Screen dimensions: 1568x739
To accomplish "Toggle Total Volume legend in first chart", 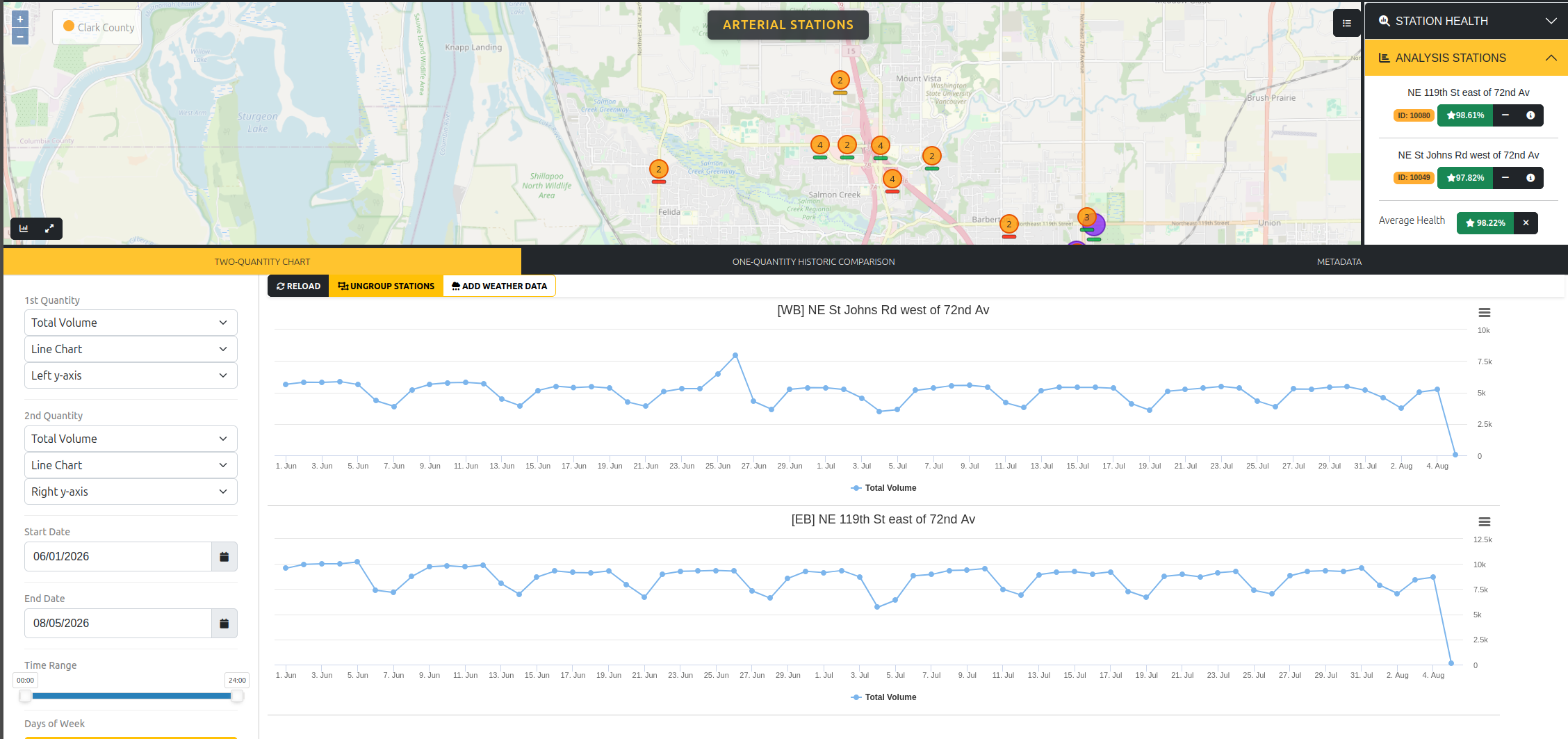I will click(x=883, y=488).
